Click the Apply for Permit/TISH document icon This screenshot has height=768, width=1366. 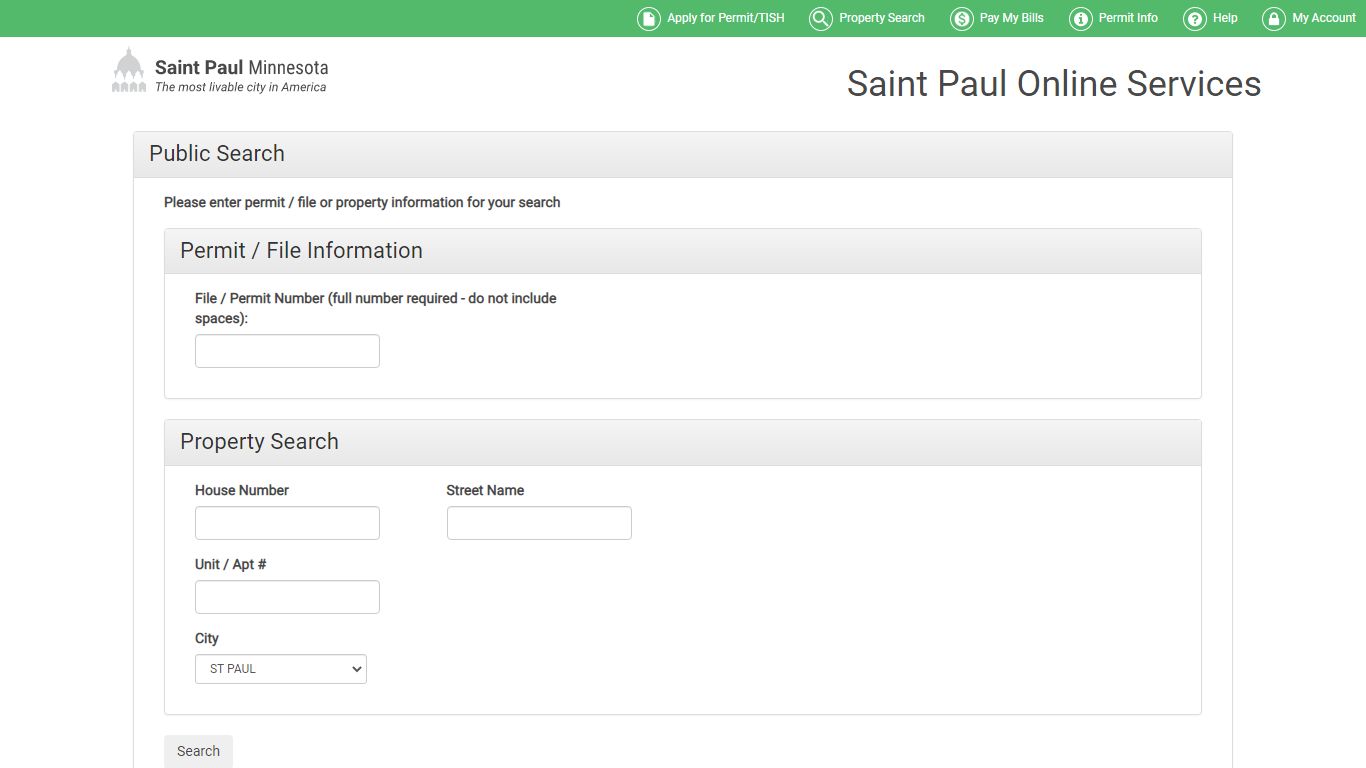(649, 19)
